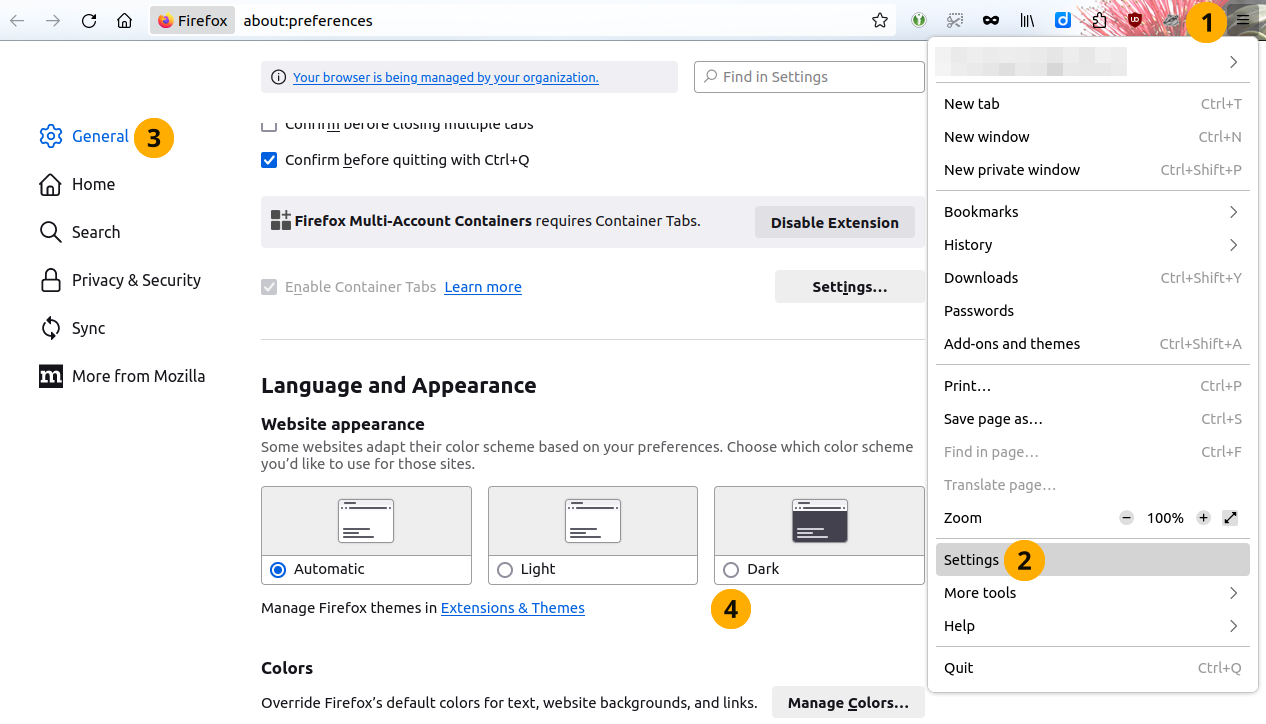Click the screenshot scissors icon
The width and height of the screenshot is (1266, 724).
point(955,20)
